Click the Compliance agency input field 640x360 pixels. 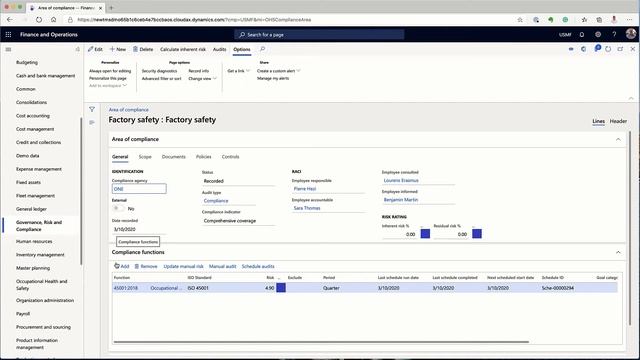click(139, 189)
